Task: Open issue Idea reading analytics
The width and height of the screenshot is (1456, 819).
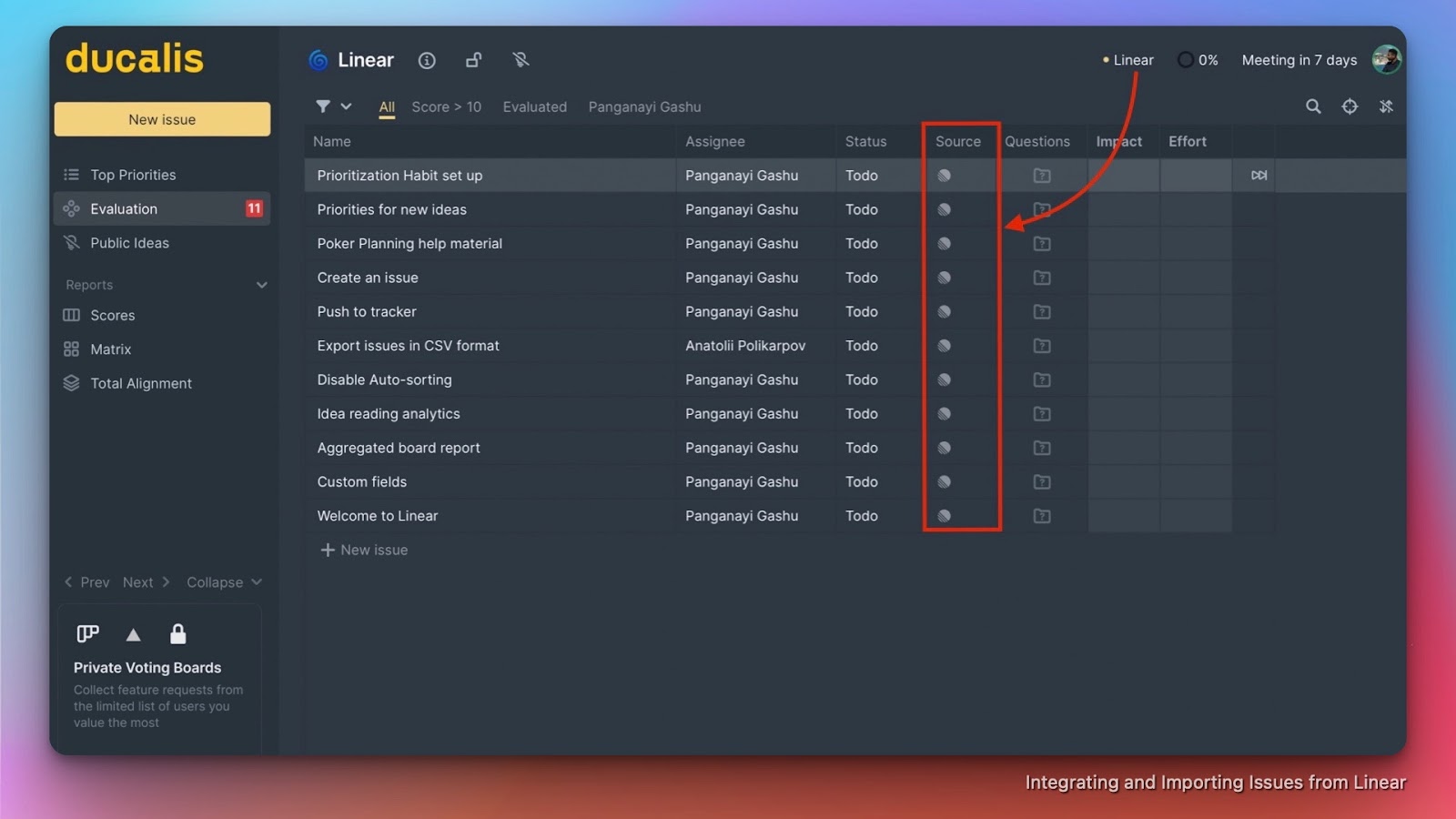Action: (389, 414)
